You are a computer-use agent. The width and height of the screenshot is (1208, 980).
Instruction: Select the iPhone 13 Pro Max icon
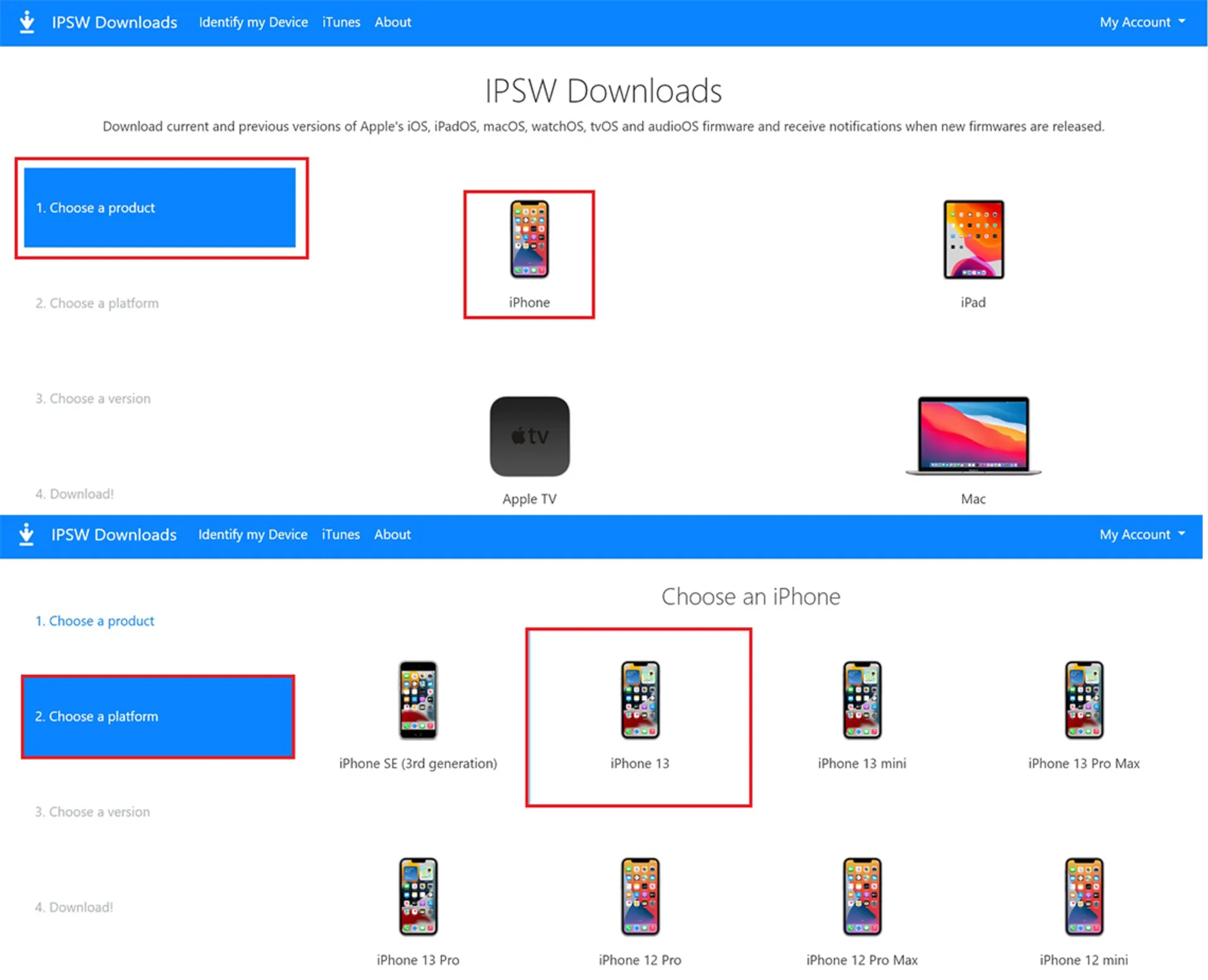tap(1083, 700)
